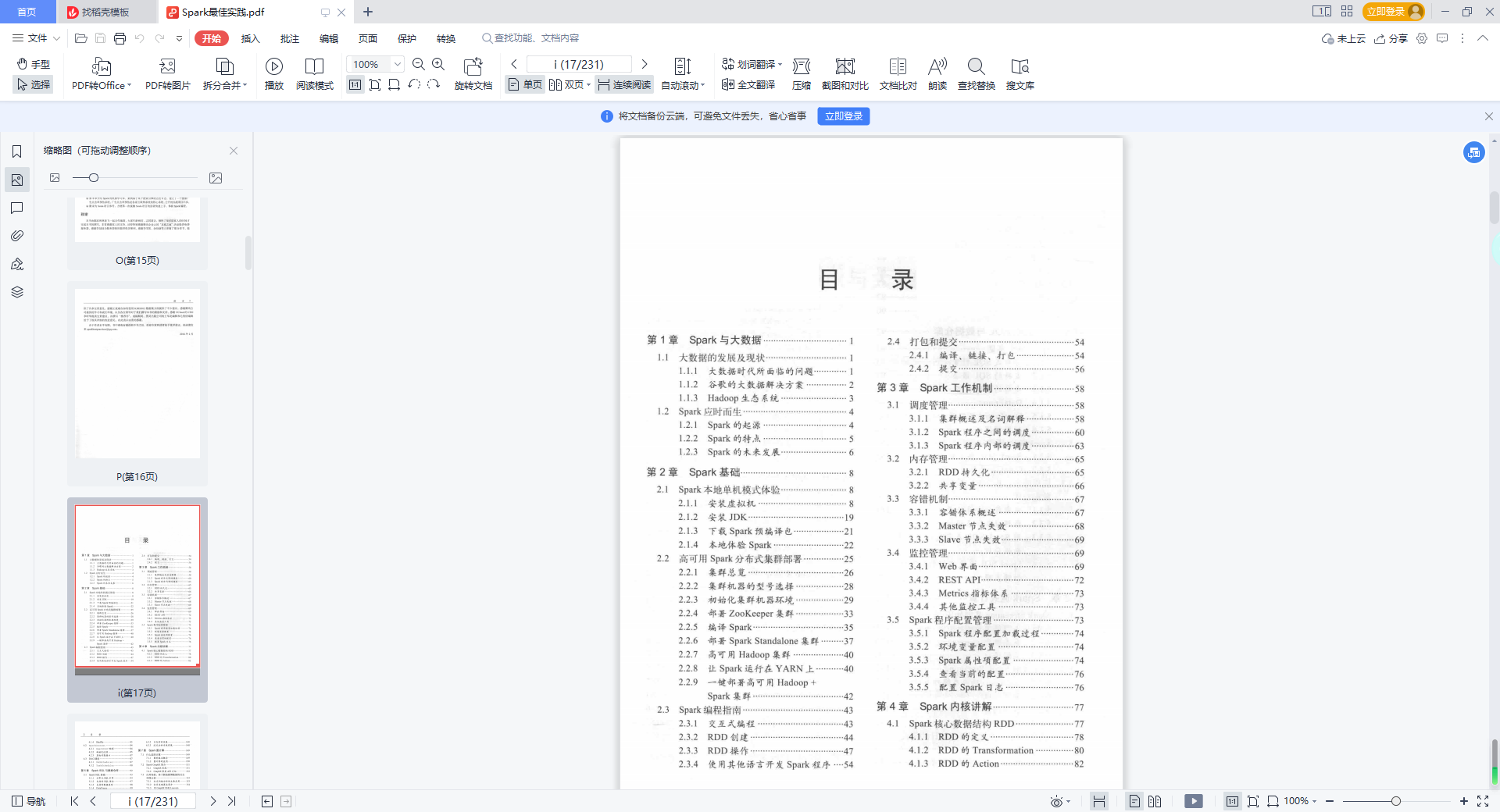The width and height of the screenshot is (1500, 812).
Task: Open the 文档比对 document compare tool
Action: (x=898, y=74)
